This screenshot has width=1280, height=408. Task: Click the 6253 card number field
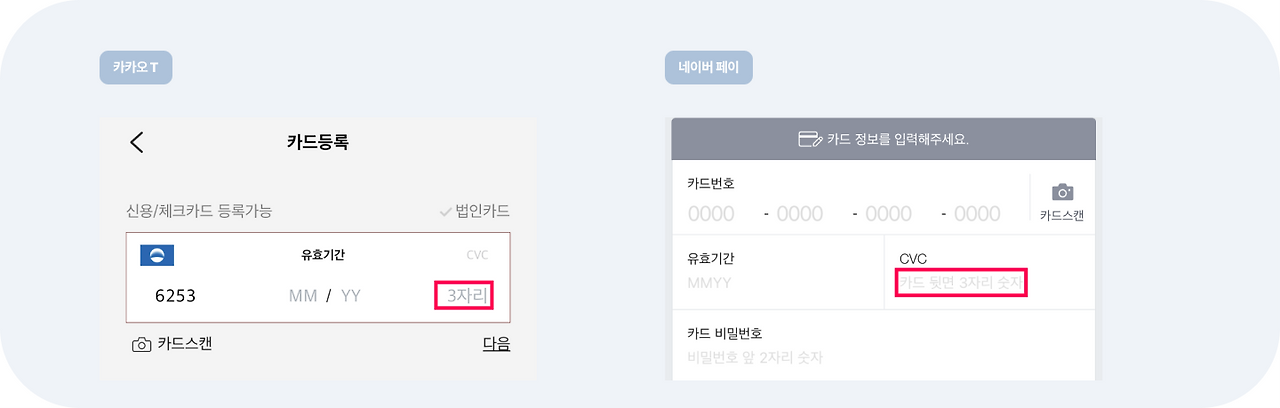(x=175, y=296)
